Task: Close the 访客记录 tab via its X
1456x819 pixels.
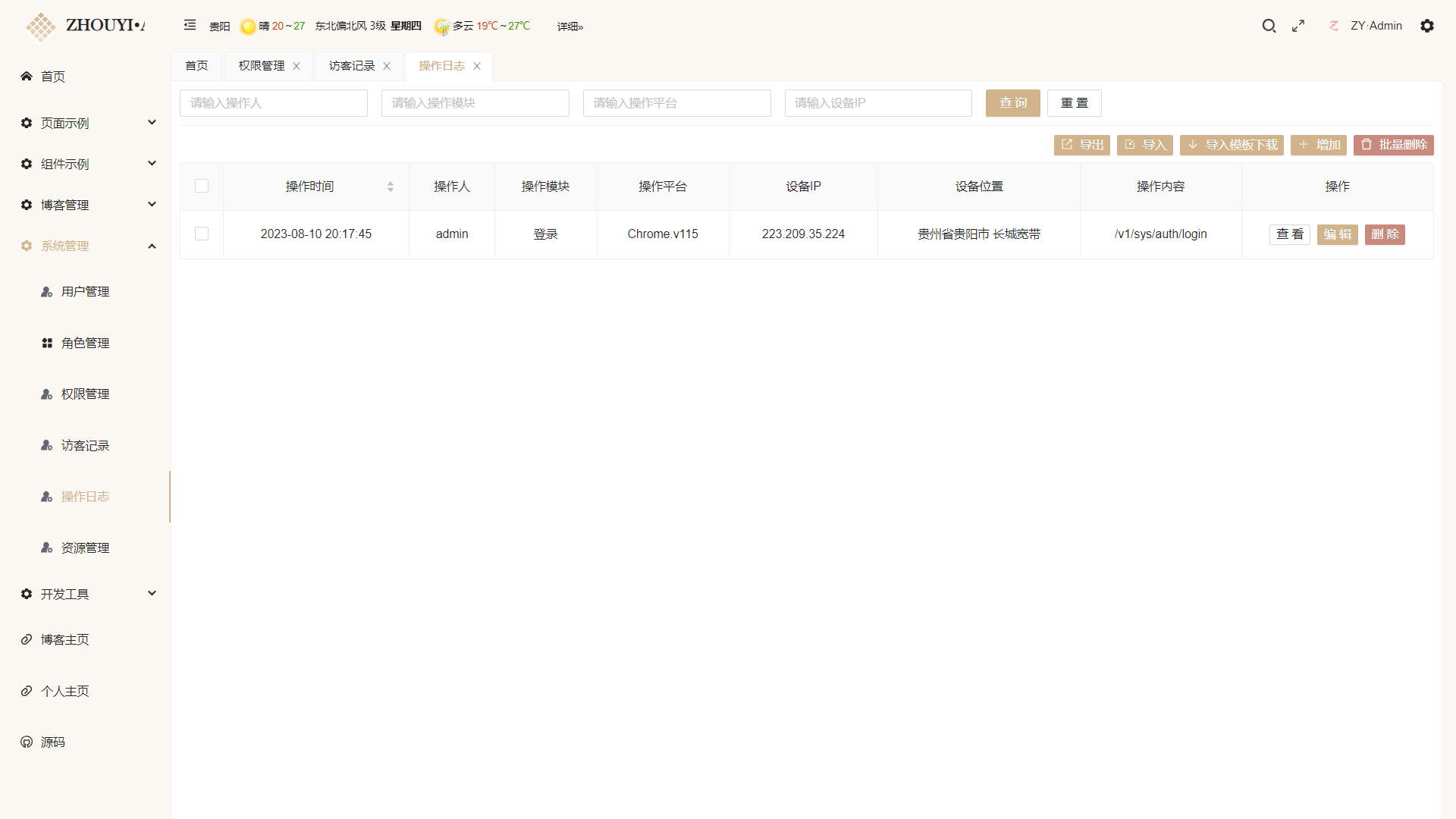Action: click(387, 66)
